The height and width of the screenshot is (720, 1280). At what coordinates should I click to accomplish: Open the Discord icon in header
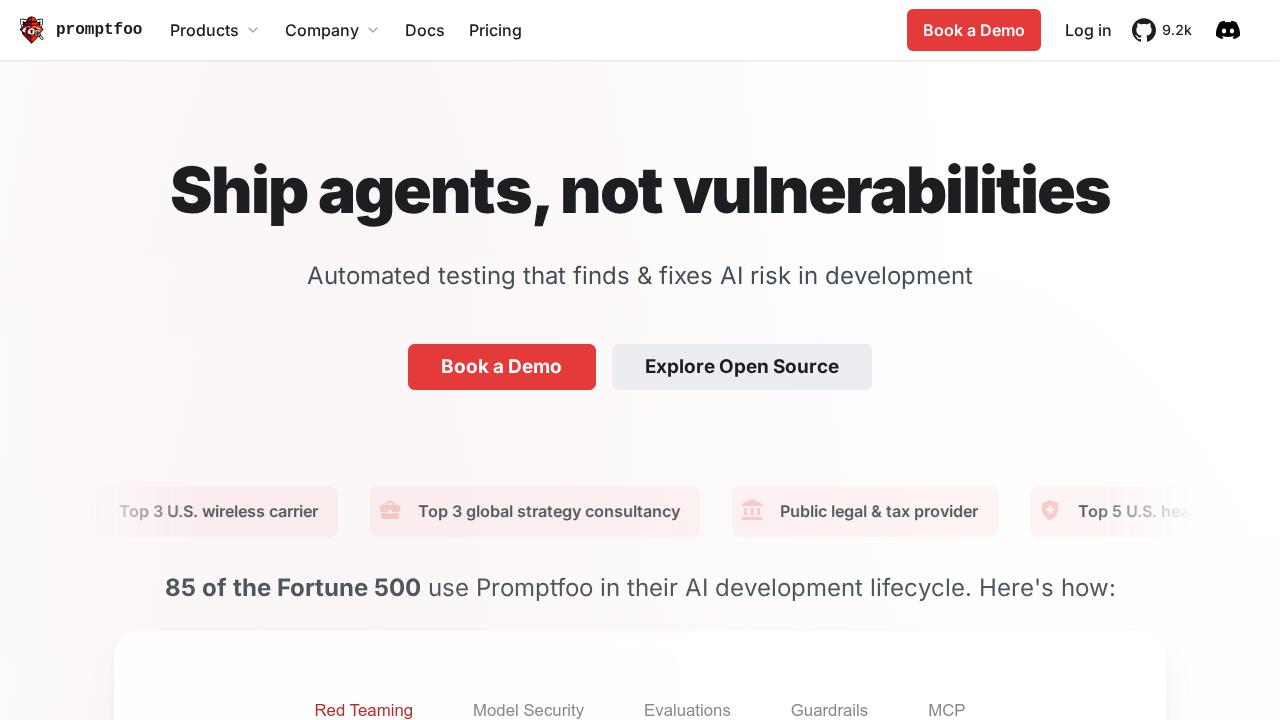coord(1227,30)
